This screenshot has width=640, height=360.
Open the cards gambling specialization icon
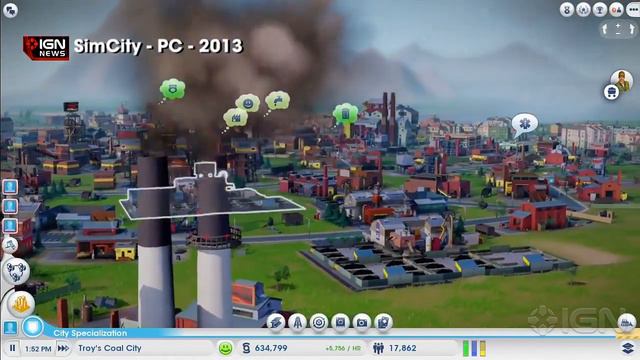click(383, 322)
